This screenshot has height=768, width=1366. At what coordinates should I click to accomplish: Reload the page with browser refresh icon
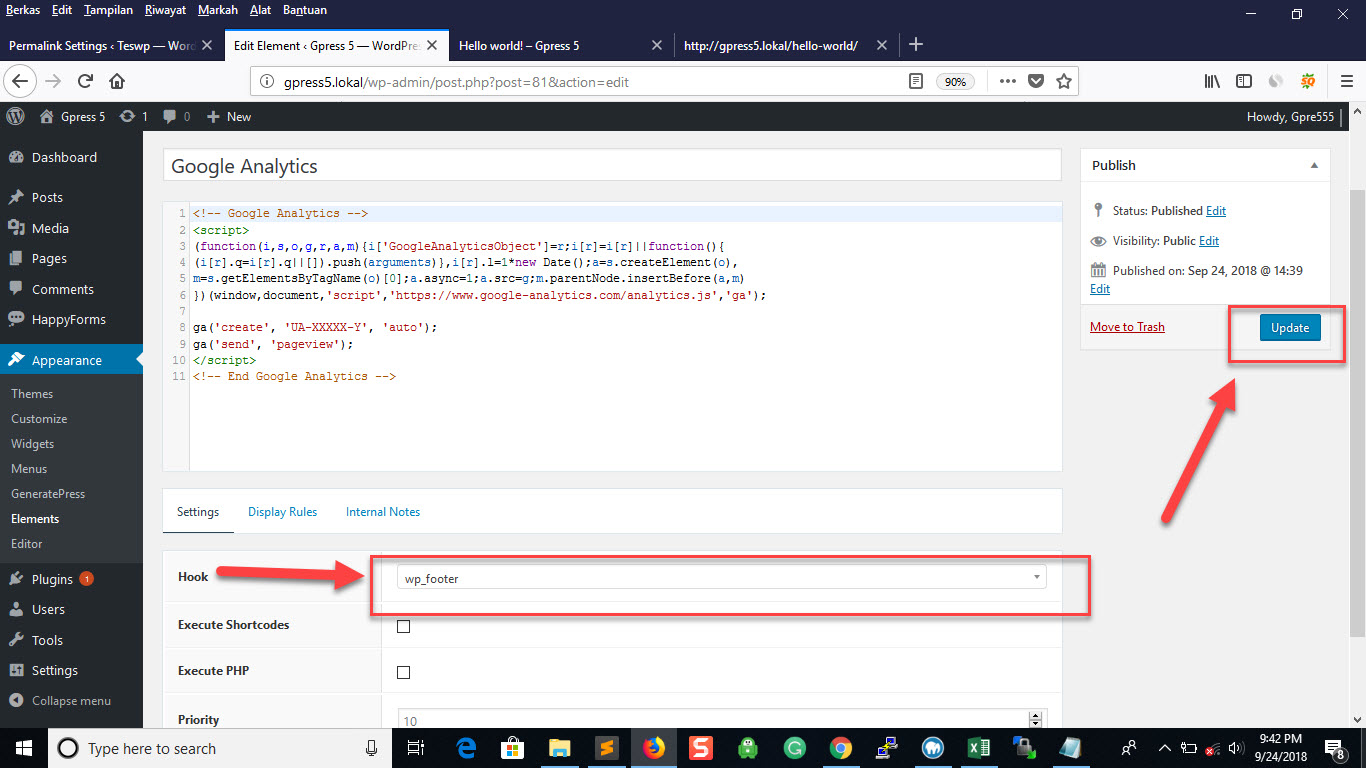click(x=86, y=81)
